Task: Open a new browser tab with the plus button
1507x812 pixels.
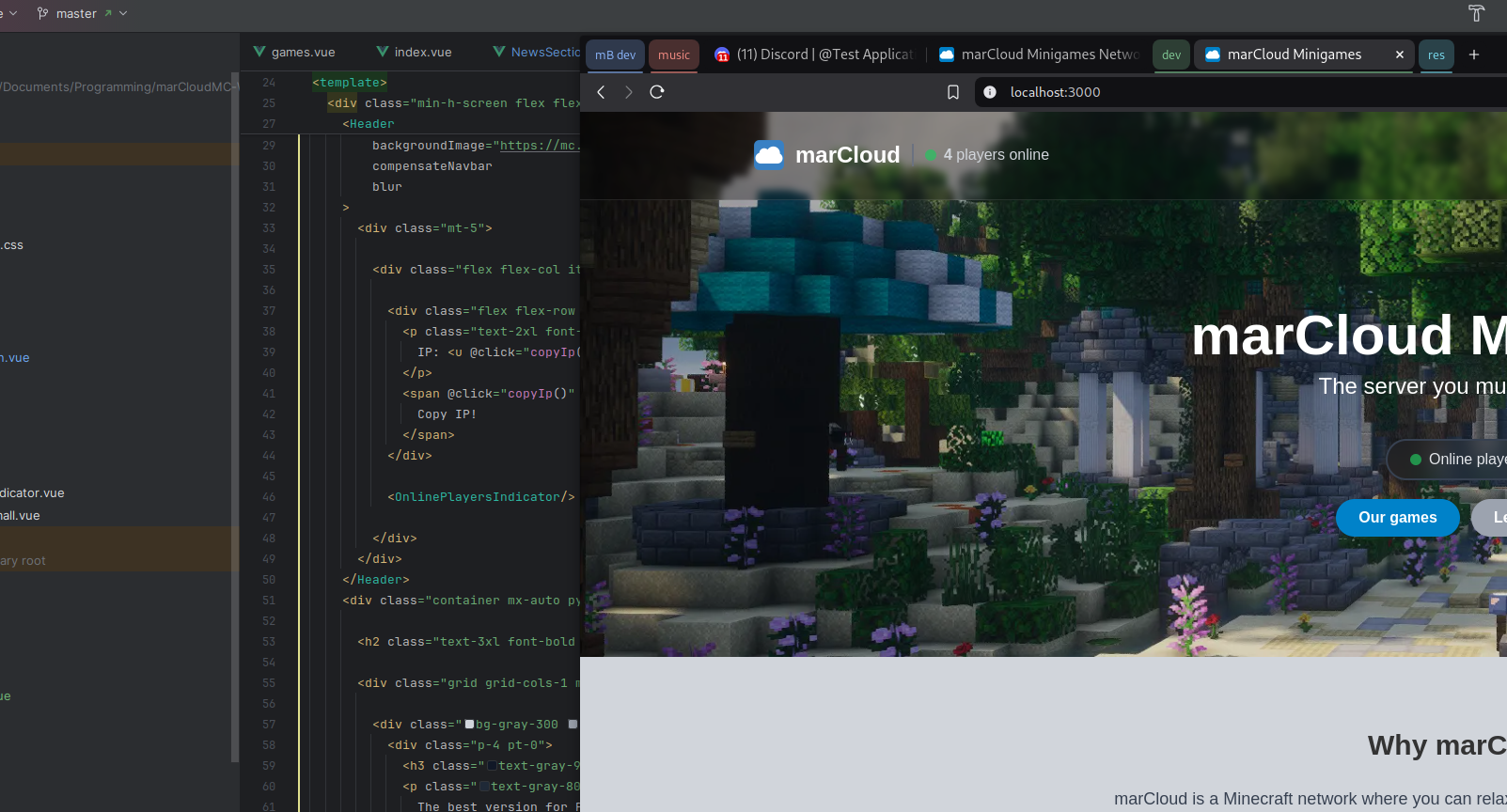Action: [1474, 55]
